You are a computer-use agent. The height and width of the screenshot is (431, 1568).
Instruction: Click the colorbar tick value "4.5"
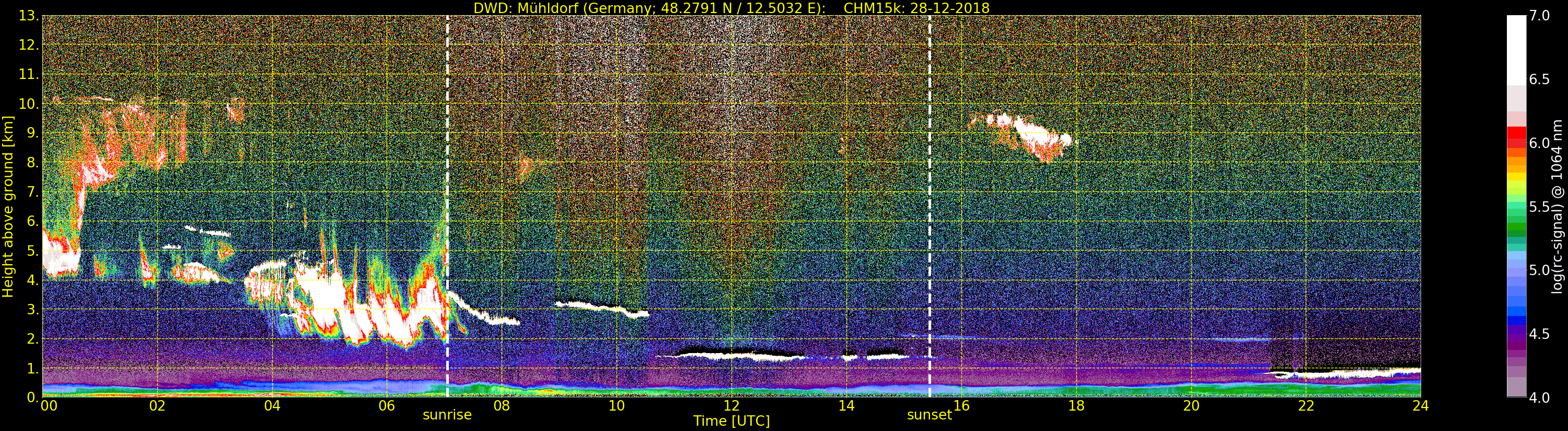(x=1539, y=334)
